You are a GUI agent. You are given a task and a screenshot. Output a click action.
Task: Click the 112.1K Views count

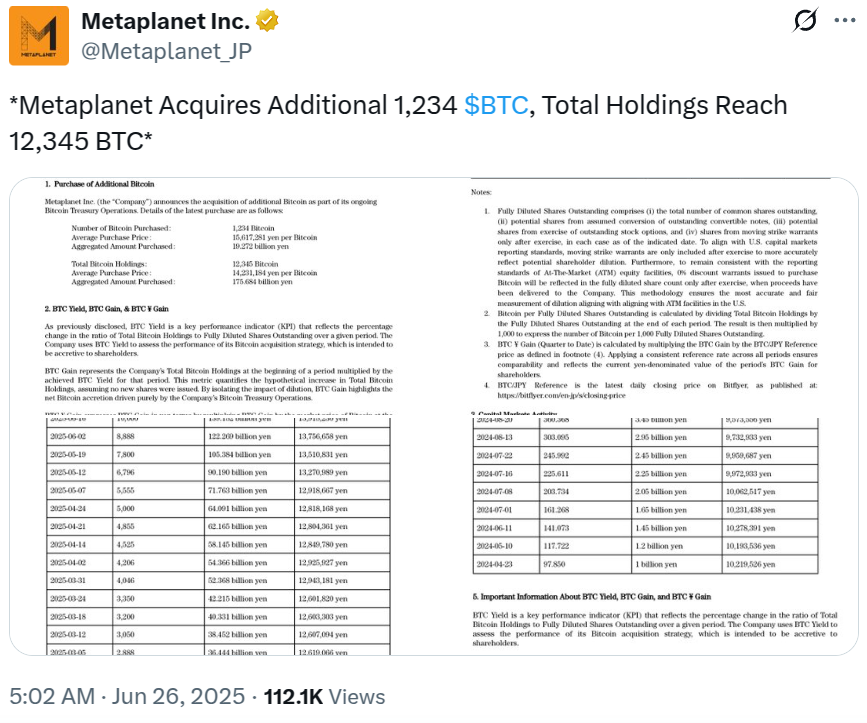click(324, 697)
